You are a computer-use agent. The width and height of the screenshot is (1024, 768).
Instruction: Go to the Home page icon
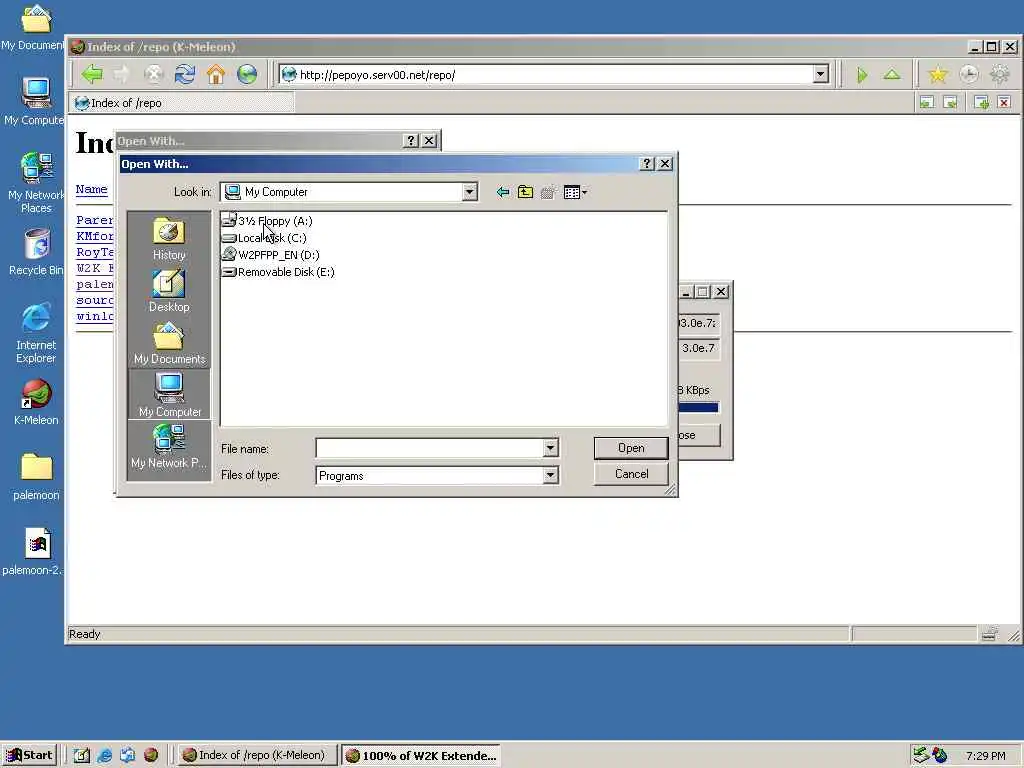click(216, 74)
